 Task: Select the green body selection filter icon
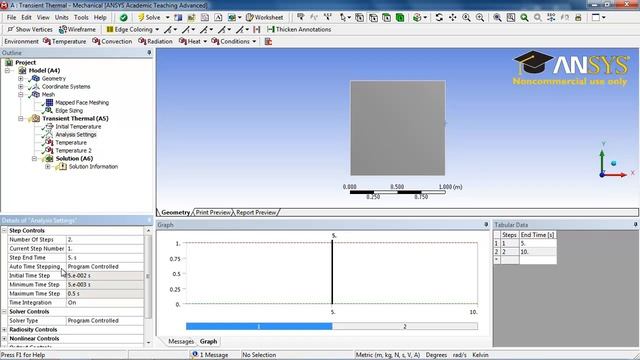[400, 18]
